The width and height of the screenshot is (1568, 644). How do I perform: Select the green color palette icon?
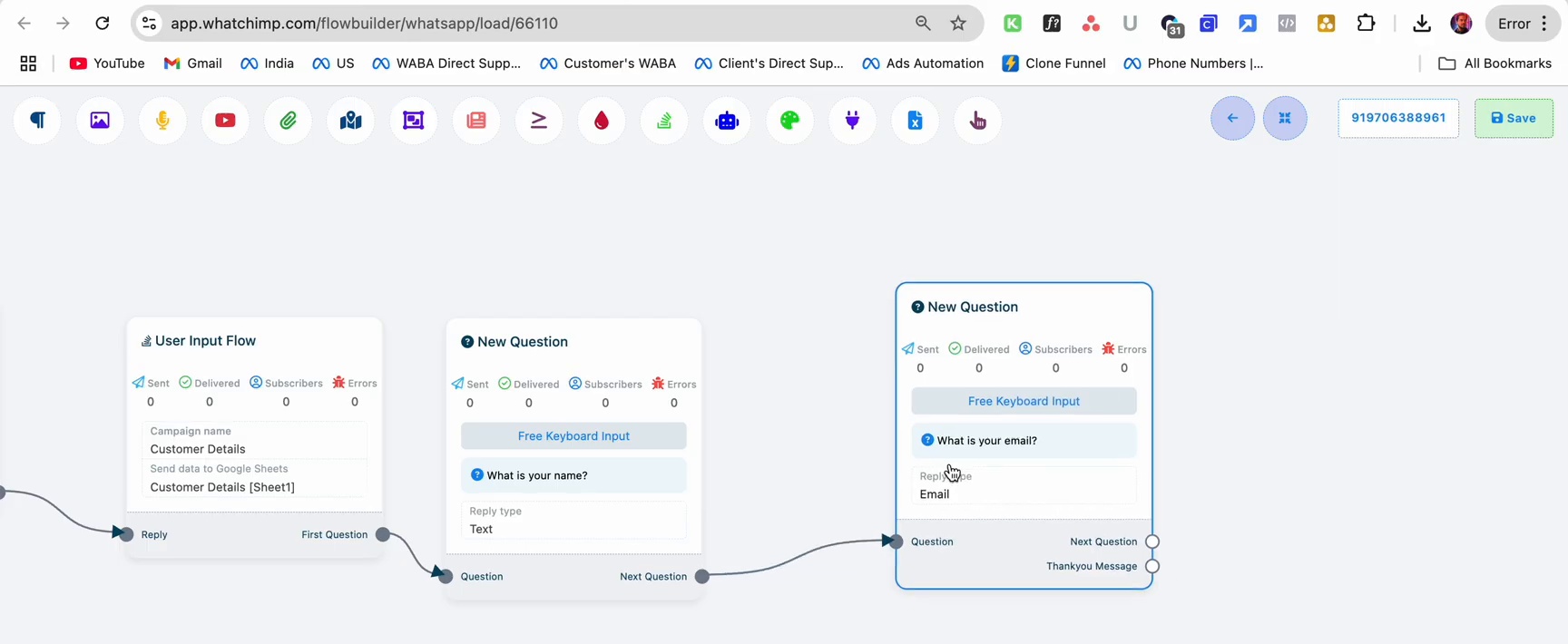[790, 121]
